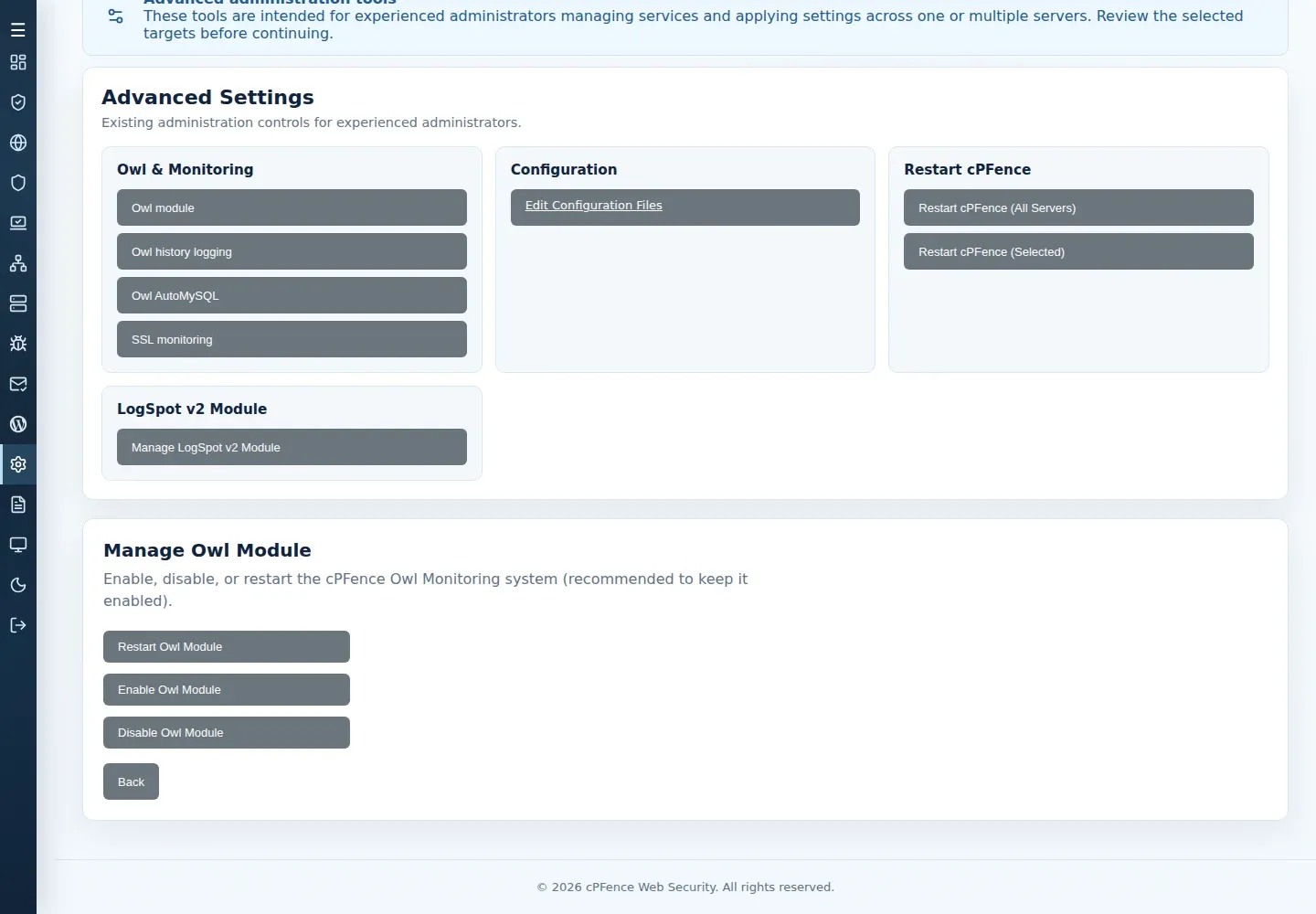Viewport: 1316px width, 914px height.
Task: Click Restart Owl Module button
Action: (x=227, y=646)
